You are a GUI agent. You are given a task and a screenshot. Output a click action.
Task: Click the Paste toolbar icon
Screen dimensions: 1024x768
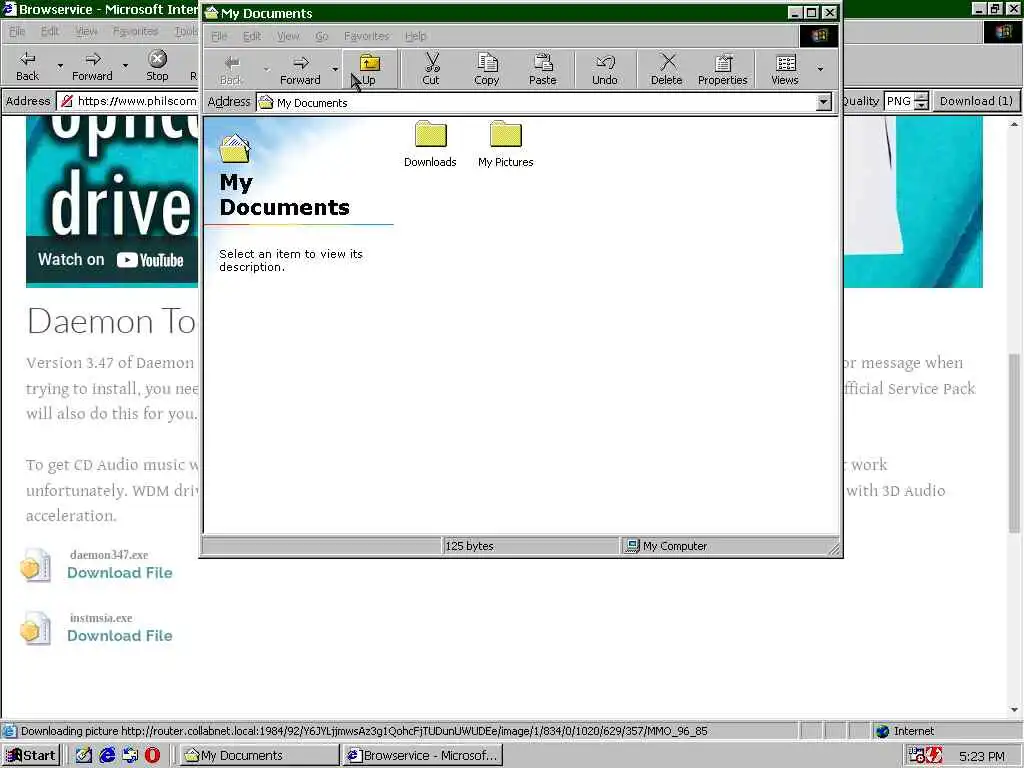(543, 69)
